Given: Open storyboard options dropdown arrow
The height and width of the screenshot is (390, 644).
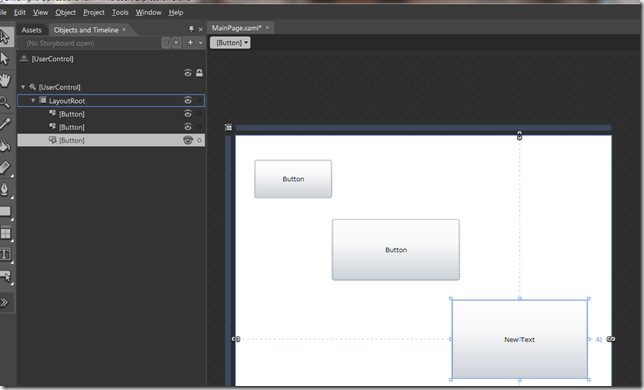Looking at the screenshot, I should point(200,43).
